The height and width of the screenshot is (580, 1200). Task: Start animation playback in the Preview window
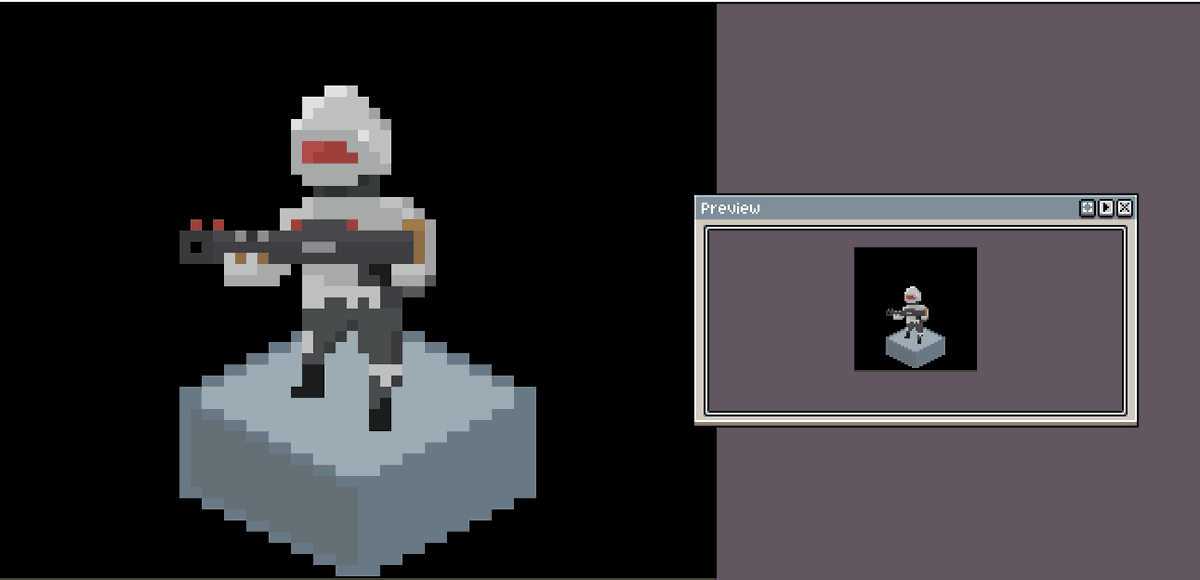[1106, 208]
